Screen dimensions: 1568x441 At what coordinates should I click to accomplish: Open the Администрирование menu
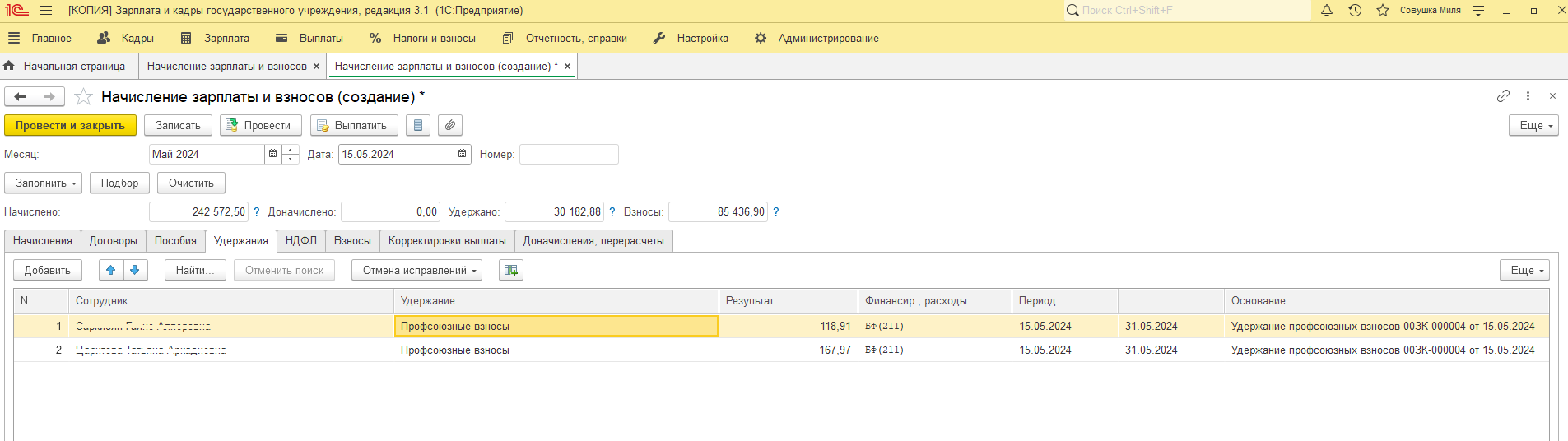pyautogui.click(x=817, y=38)
